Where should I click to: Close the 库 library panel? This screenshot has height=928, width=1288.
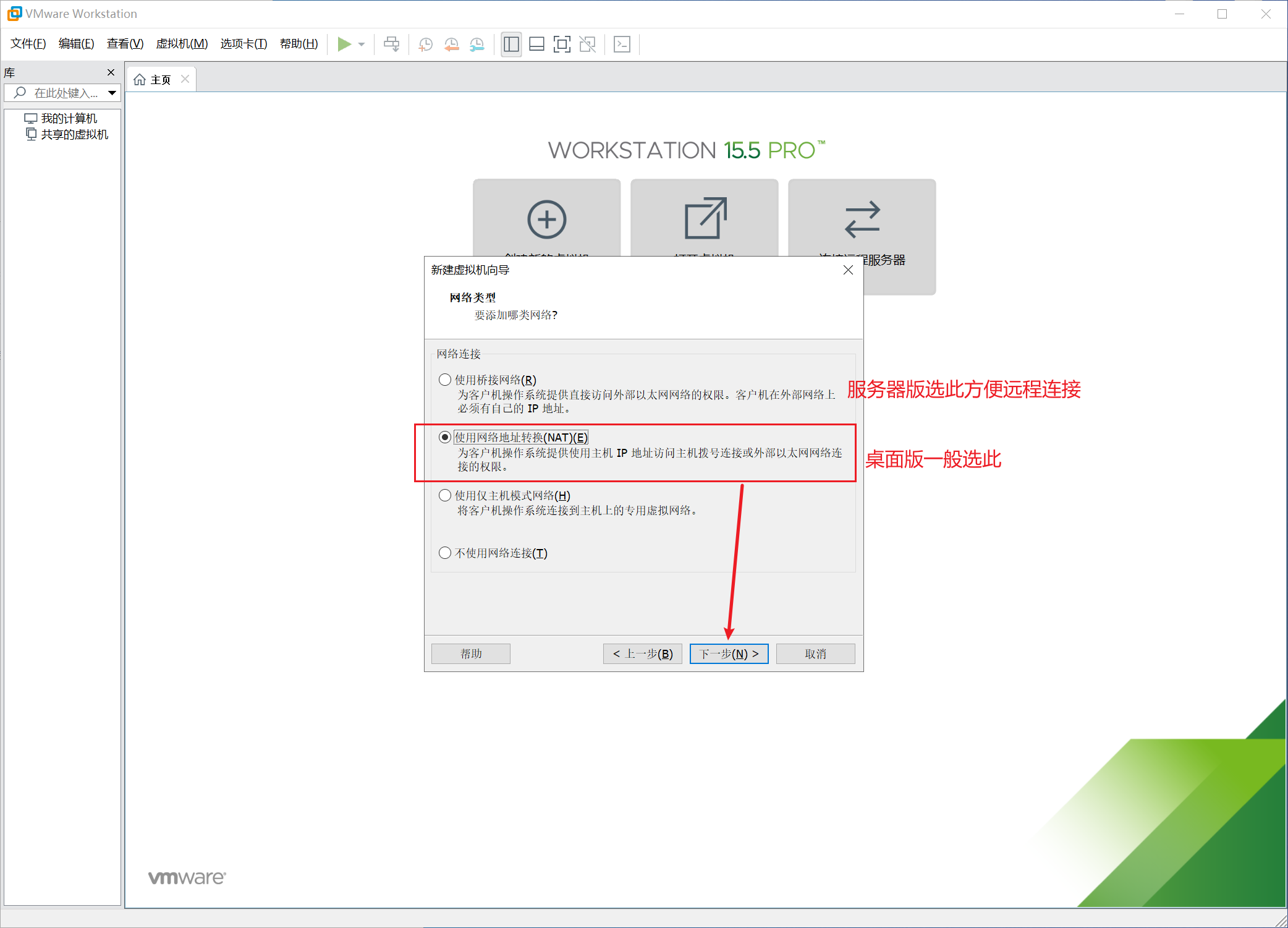(x=111, y=72)
